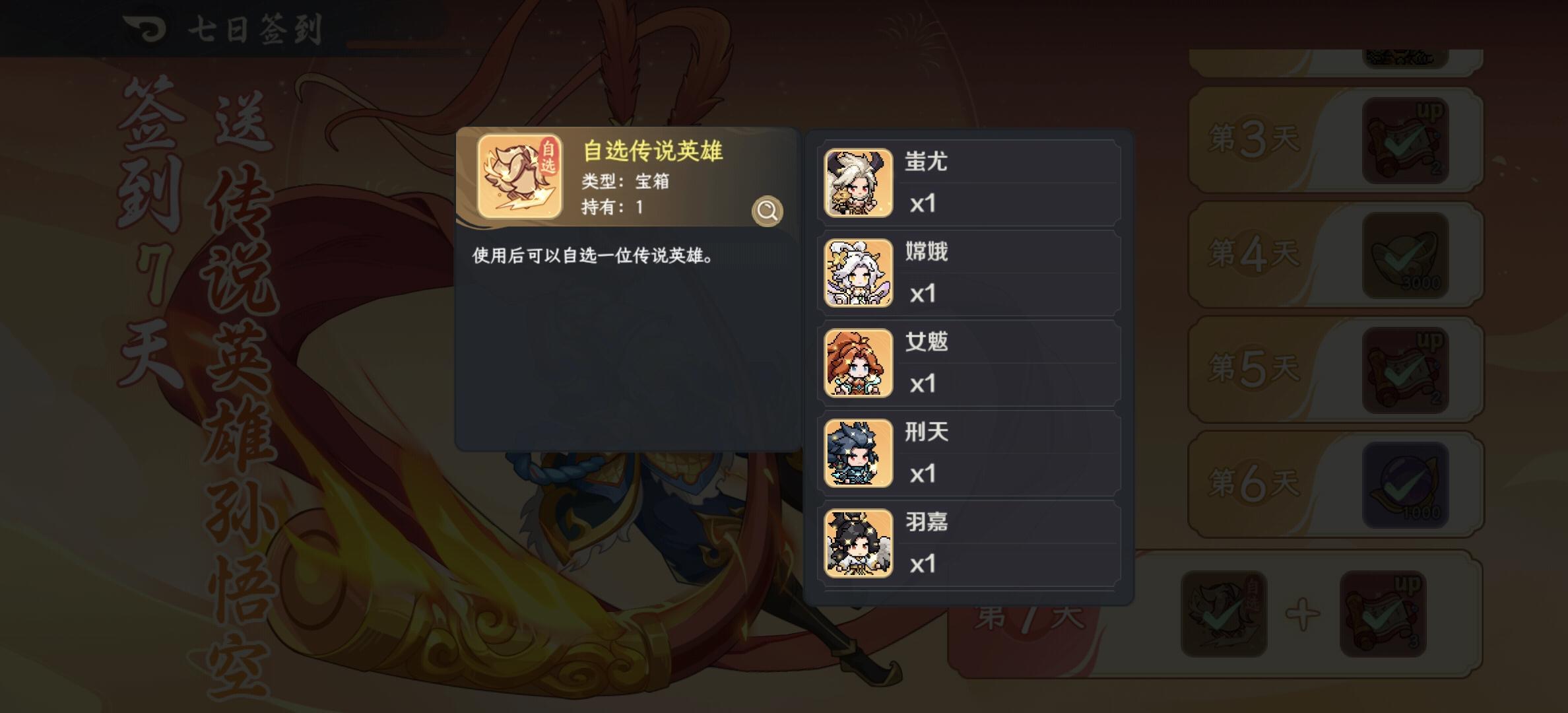Choose the 羽嘉 hero portrait
This screenshot has height=713, width=1568.
click(859, 543)
